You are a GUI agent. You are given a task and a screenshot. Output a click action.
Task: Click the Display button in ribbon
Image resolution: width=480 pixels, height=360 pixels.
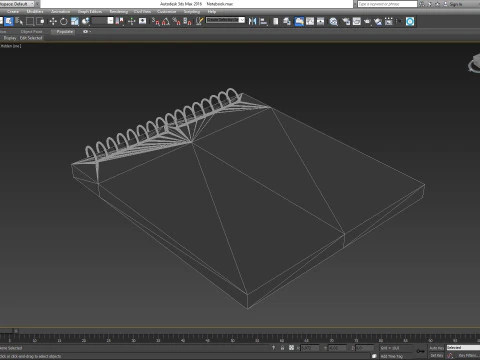(x=10, y=38)
